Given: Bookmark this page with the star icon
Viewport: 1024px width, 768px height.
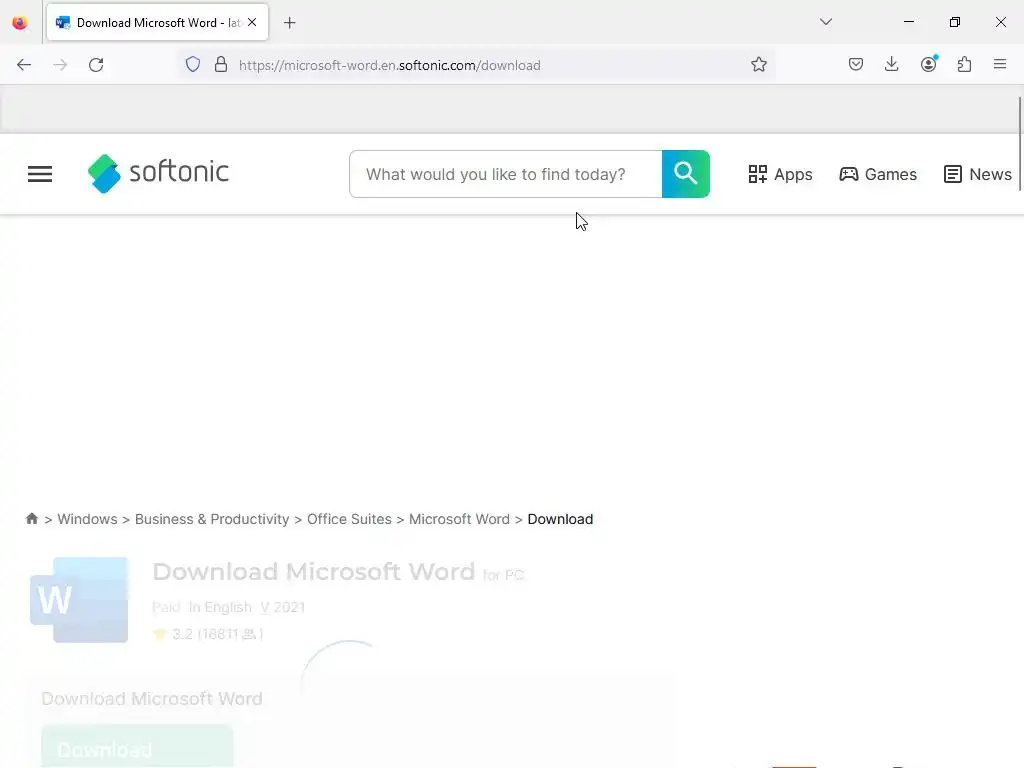Looking at the screenshot, I should [758, 65].
